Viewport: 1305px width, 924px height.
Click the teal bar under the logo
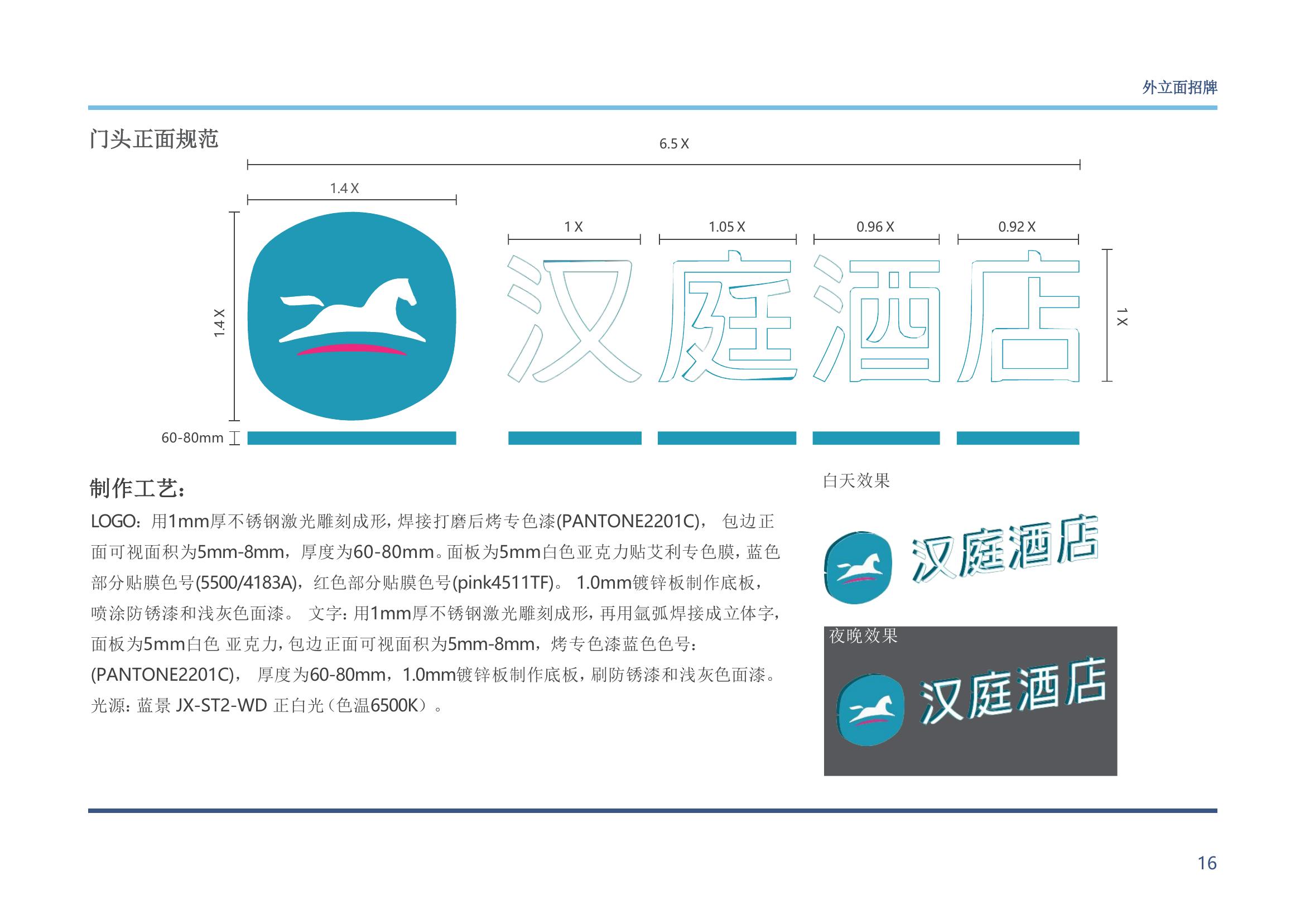[351, 438]
